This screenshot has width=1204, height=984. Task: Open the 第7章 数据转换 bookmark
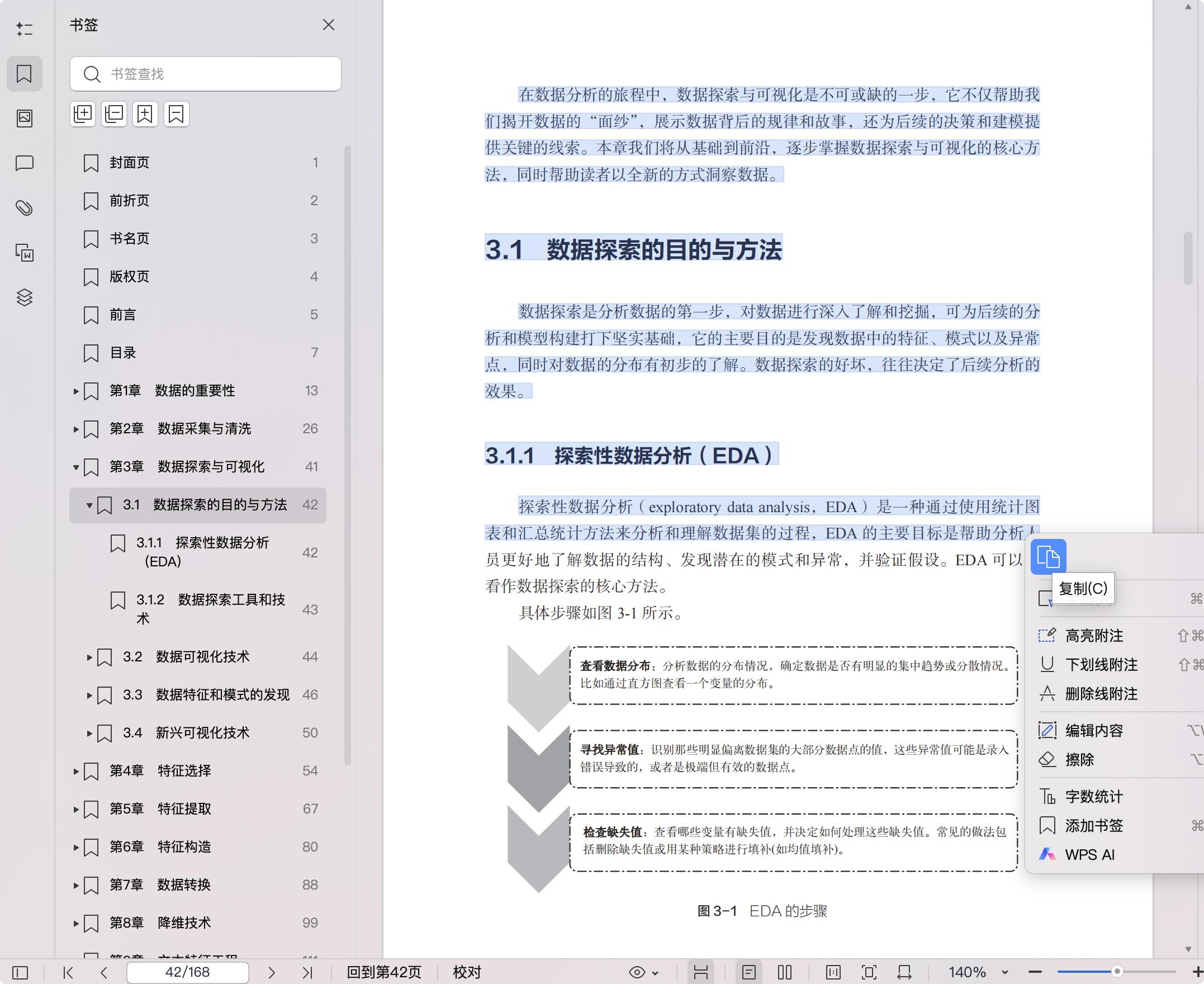coord(198,885)
